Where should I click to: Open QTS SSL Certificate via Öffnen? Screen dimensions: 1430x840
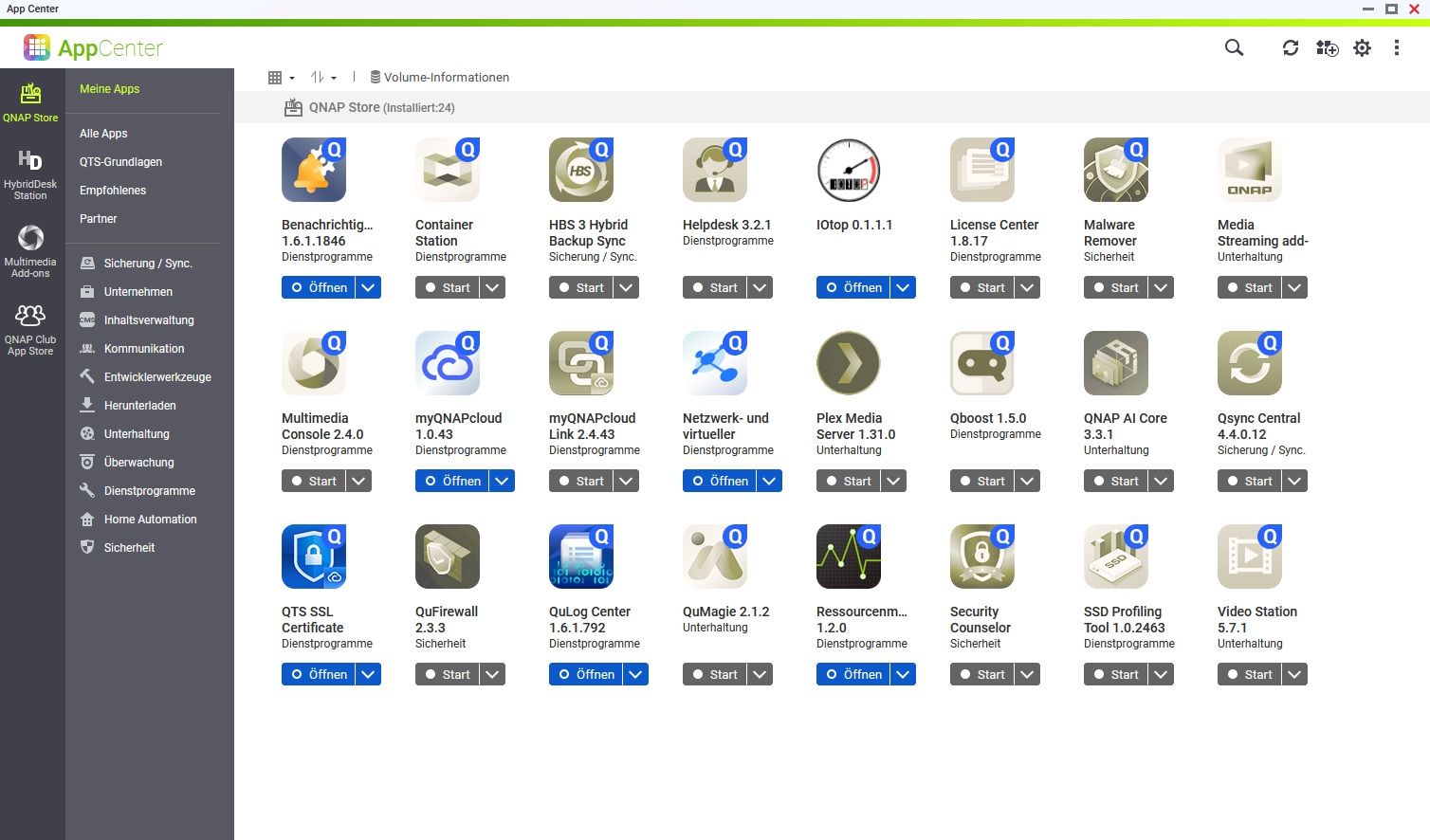319,674
